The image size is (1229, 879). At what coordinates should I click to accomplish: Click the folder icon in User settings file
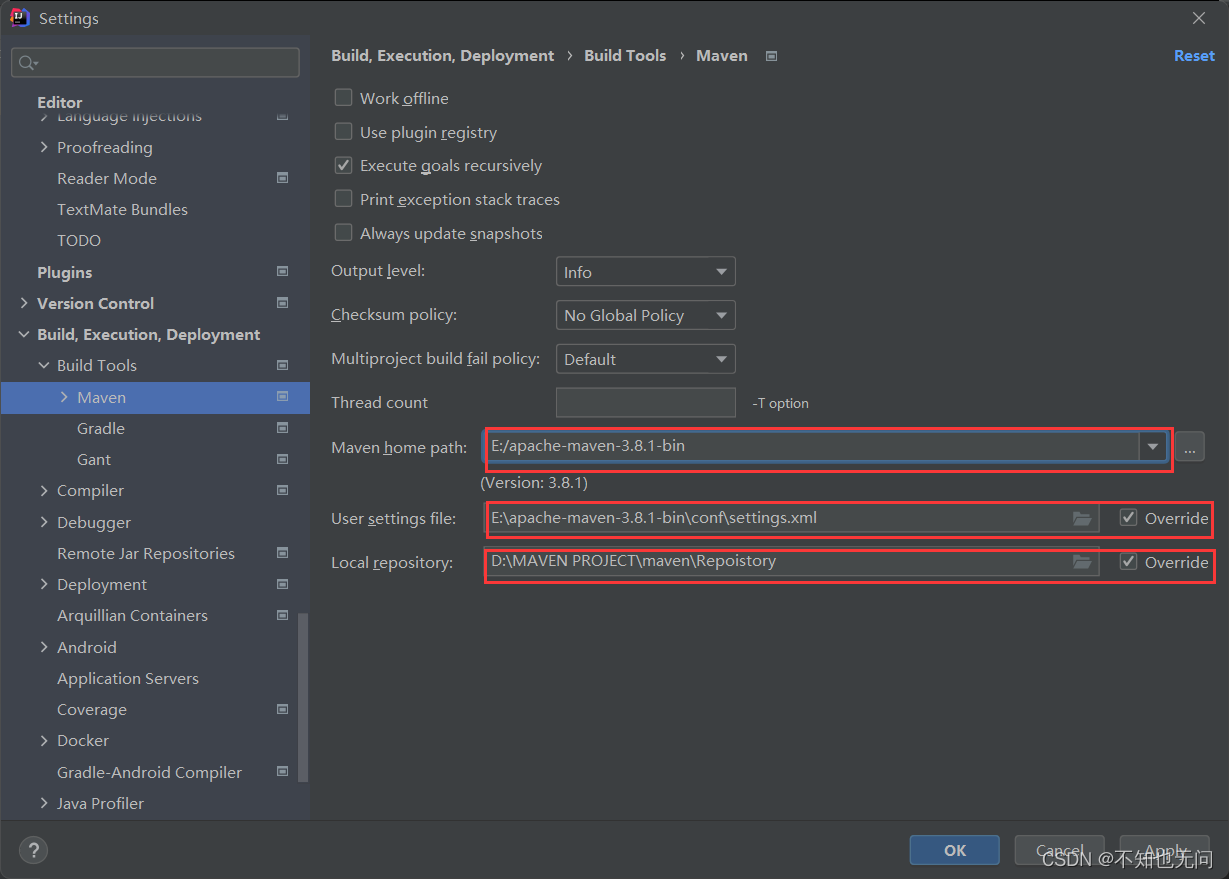coord(1081,518)
